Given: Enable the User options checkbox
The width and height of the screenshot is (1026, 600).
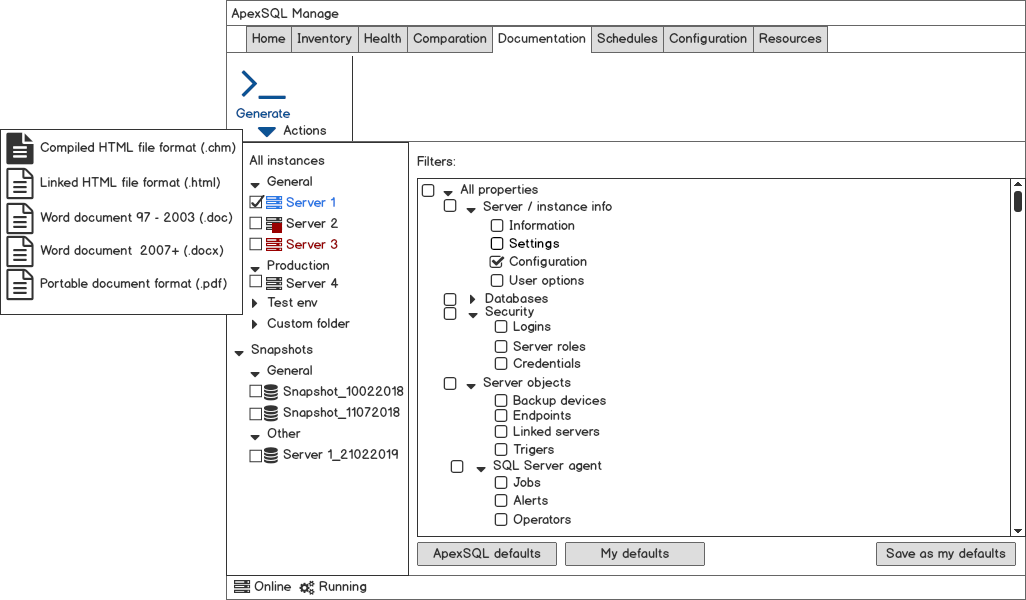Looking at the screenshot, I should coord(497,281).
